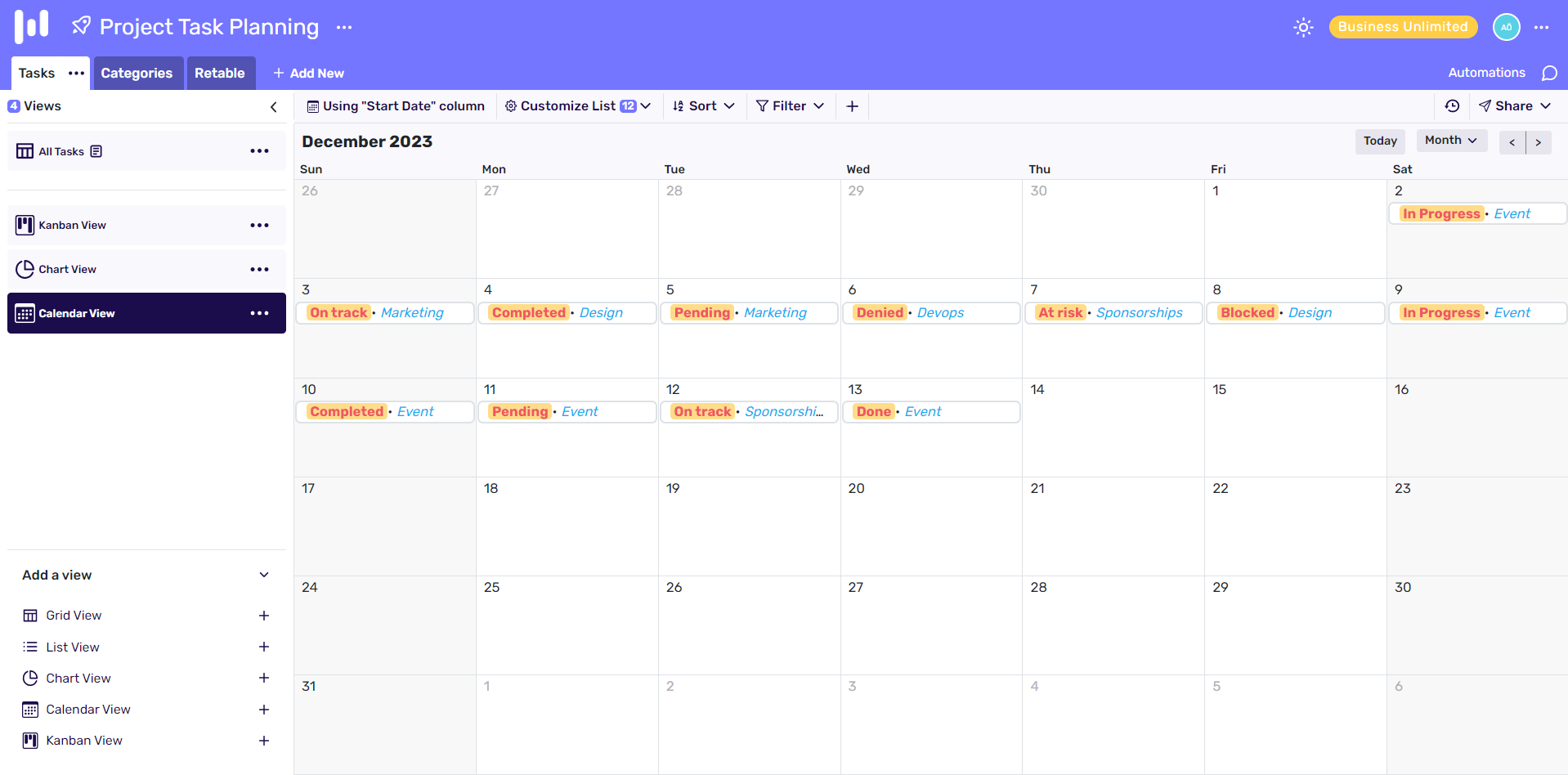
Task: Open the comments chat bubble icon
Action: point(1549,74)
